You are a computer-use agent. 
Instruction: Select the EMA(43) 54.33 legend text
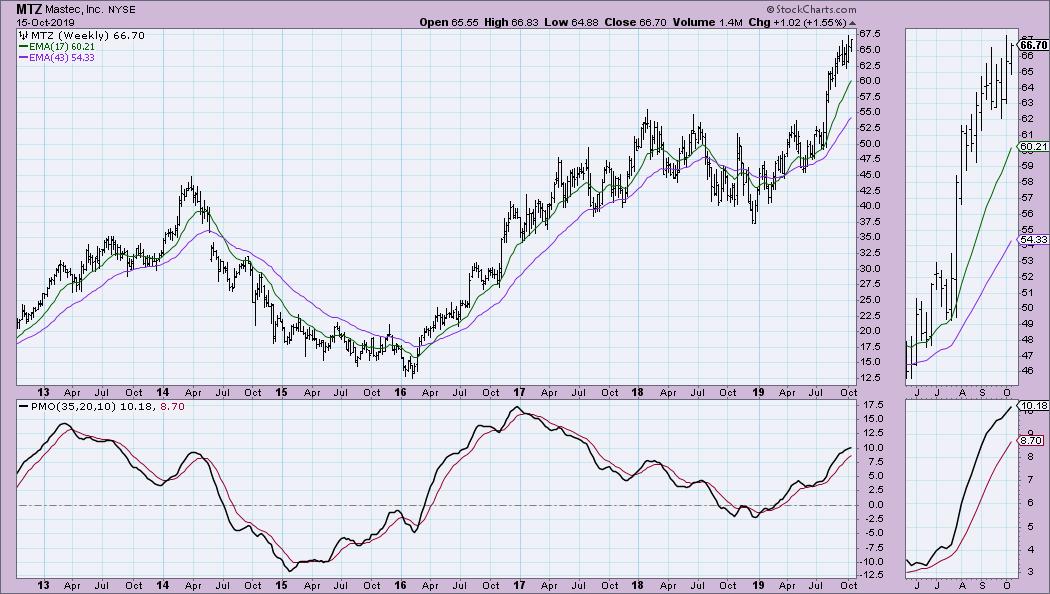coord(62,58)
